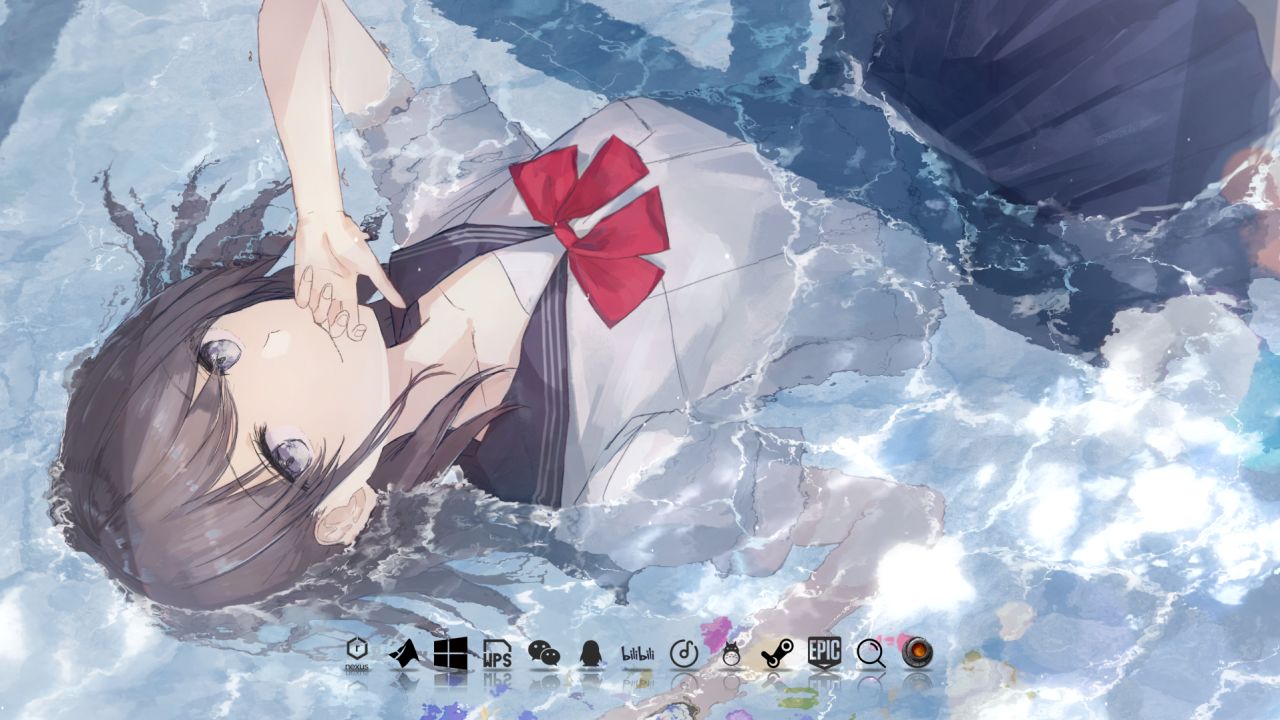The width and height of the screenshot is (1280, 720).
Task: Open the Nexus dock icon
Action: [357, 653]
